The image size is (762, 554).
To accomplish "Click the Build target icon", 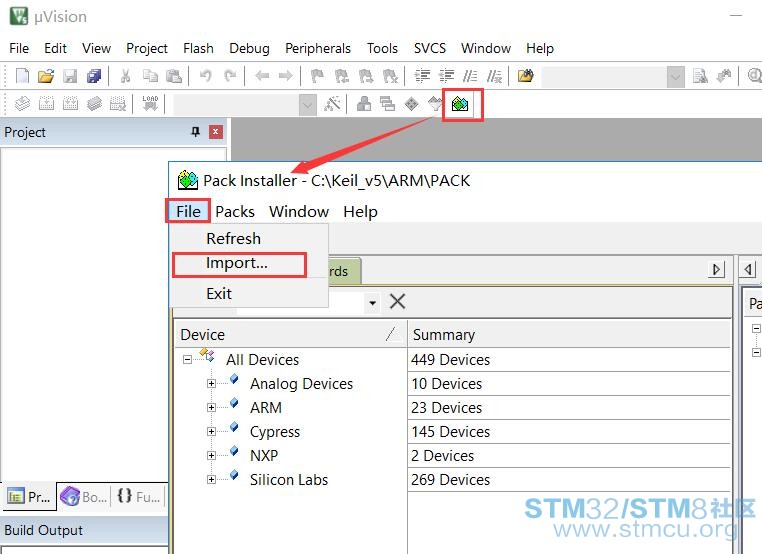I will [x=46, y=104].
